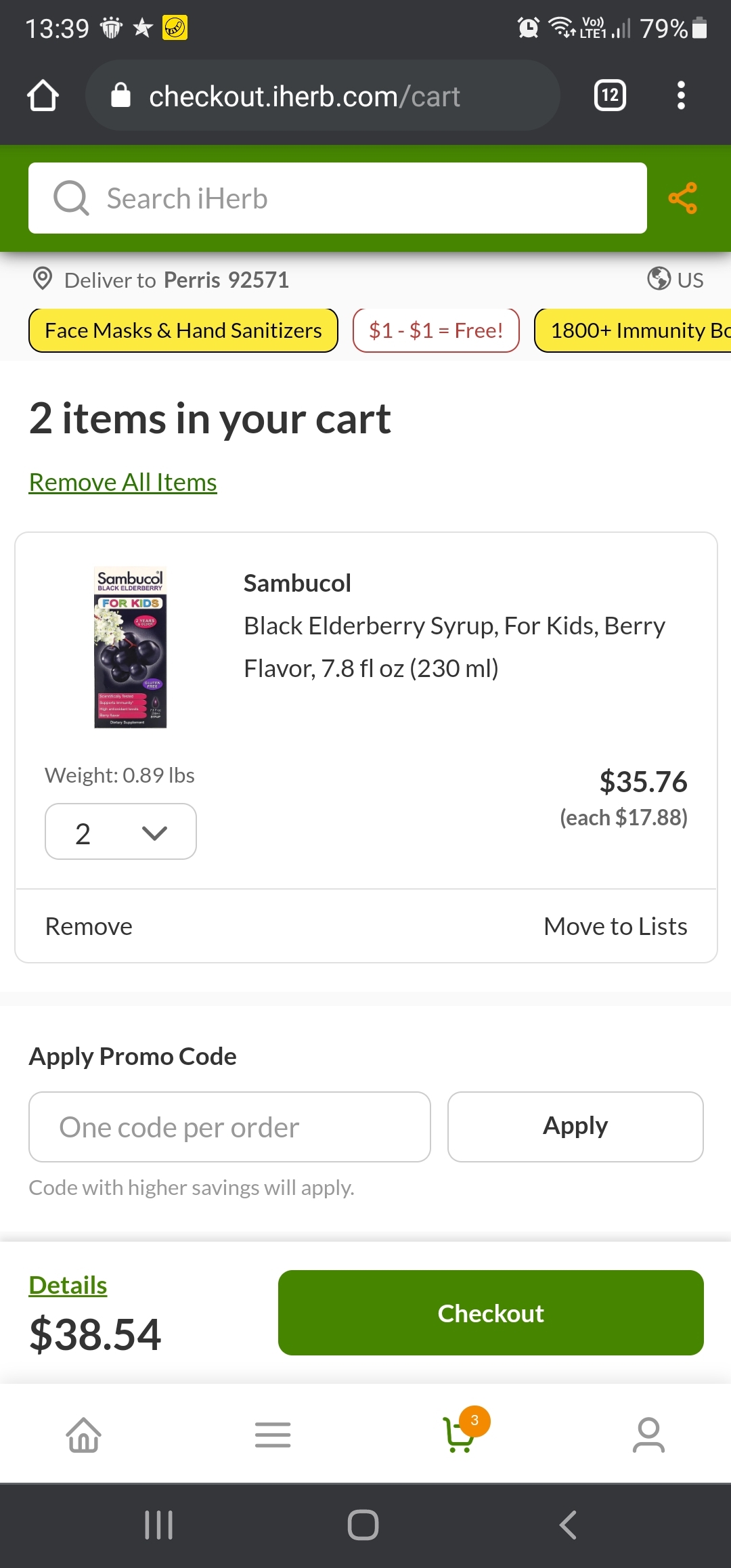Open the account profile icon
This screenshot has height=1568, width=731.
coord(648,1434)
